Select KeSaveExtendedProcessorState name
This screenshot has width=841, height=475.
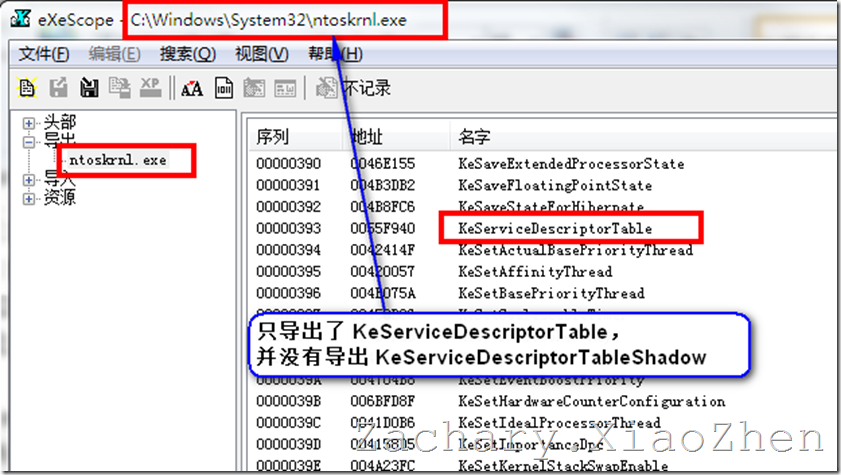[x=571, y=164]
